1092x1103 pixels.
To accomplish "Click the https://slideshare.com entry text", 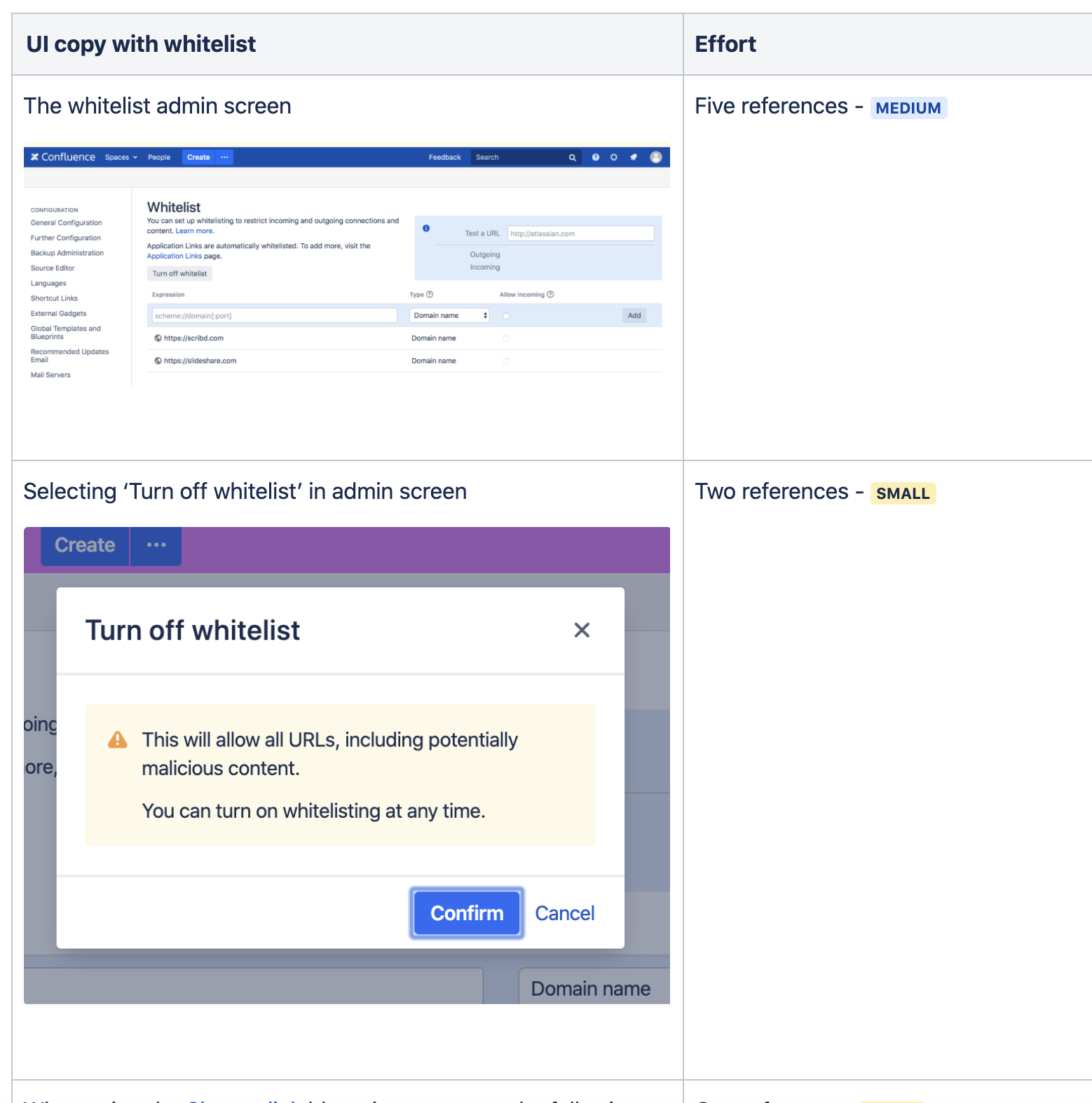I will (x=200, y=361).
